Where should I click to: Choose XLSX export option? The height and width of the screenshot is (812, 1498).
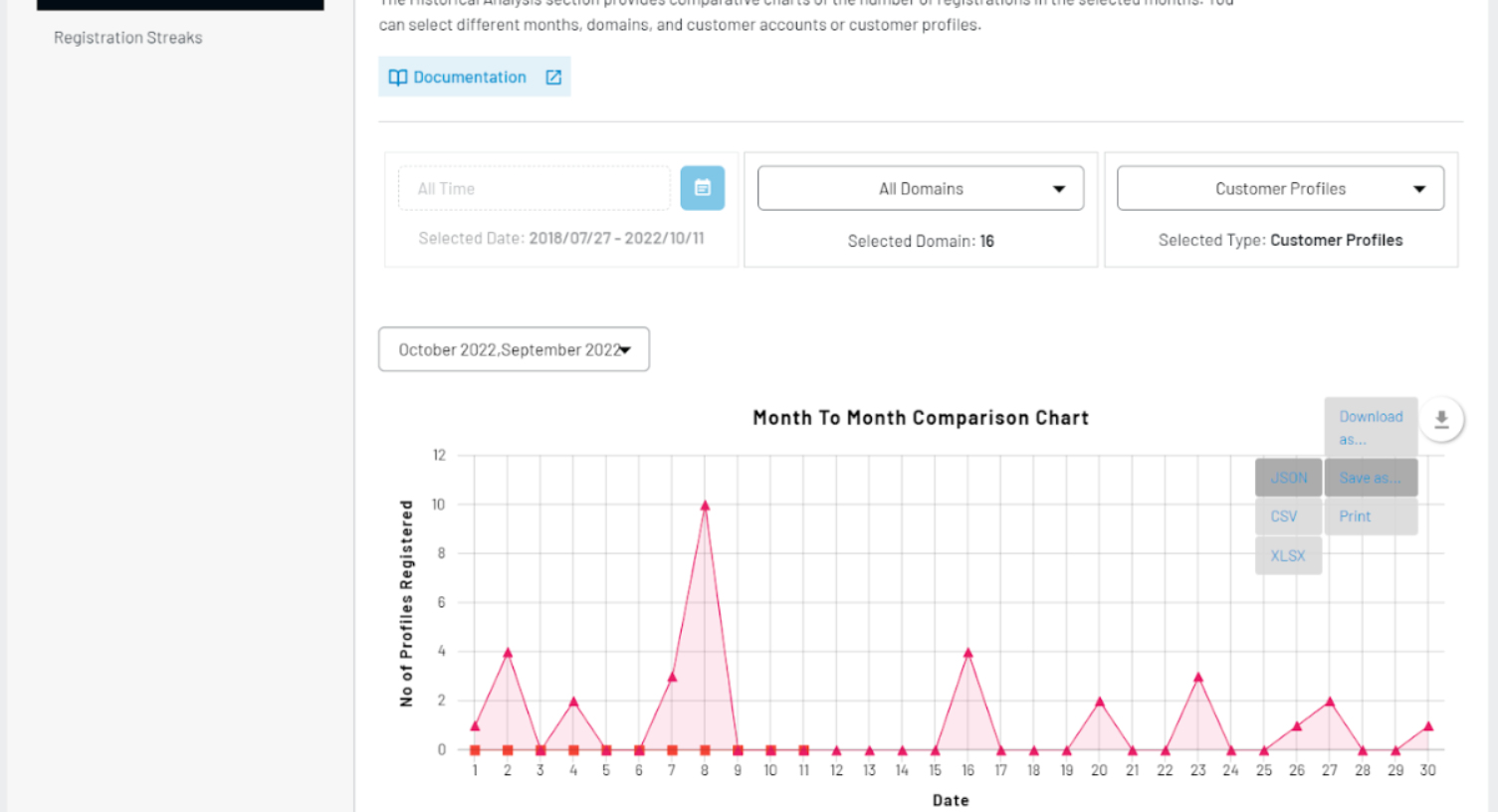click(1288, 555)
